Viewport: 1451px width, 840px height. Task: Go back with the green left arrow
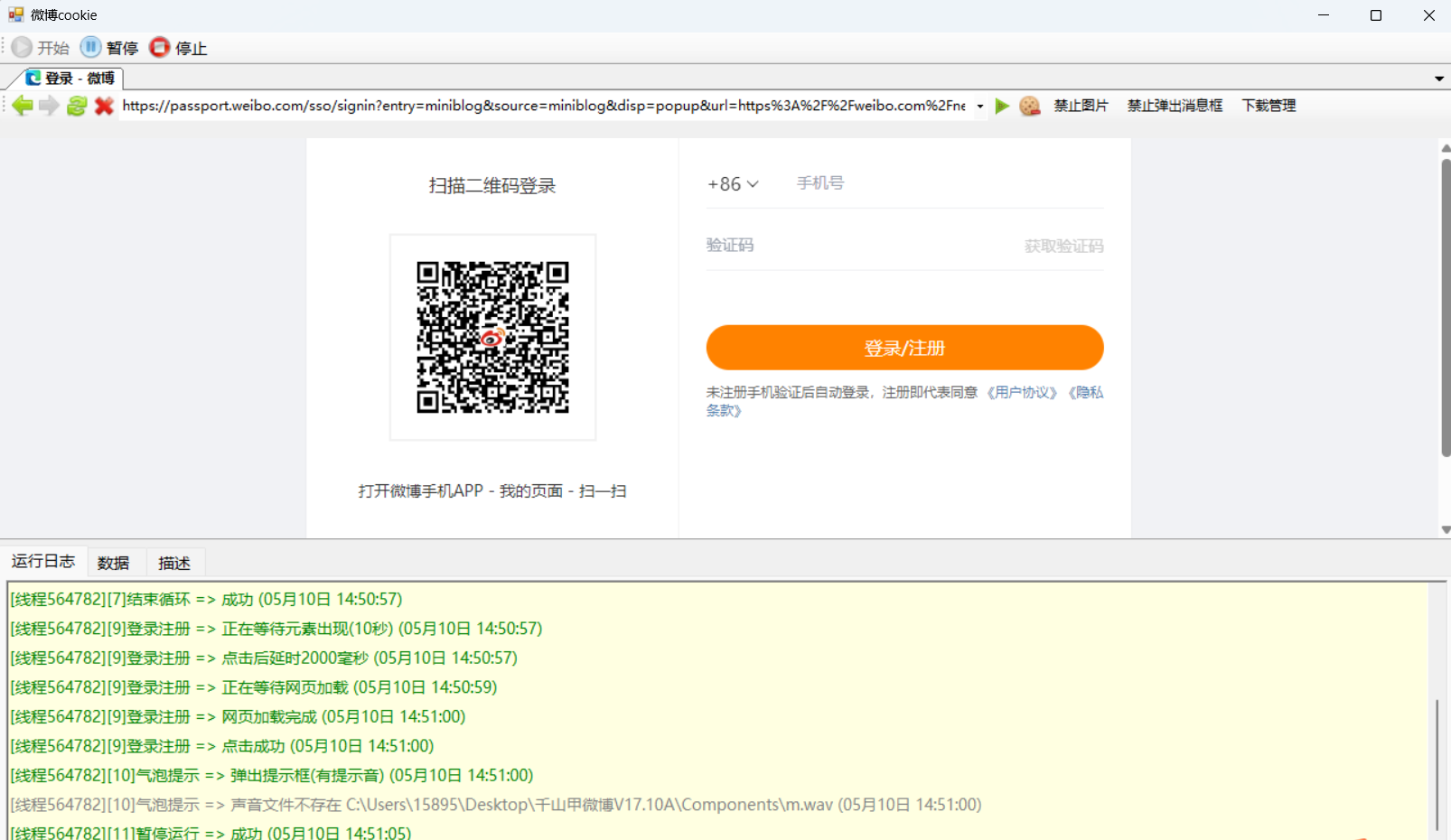[x=23, y=106]
